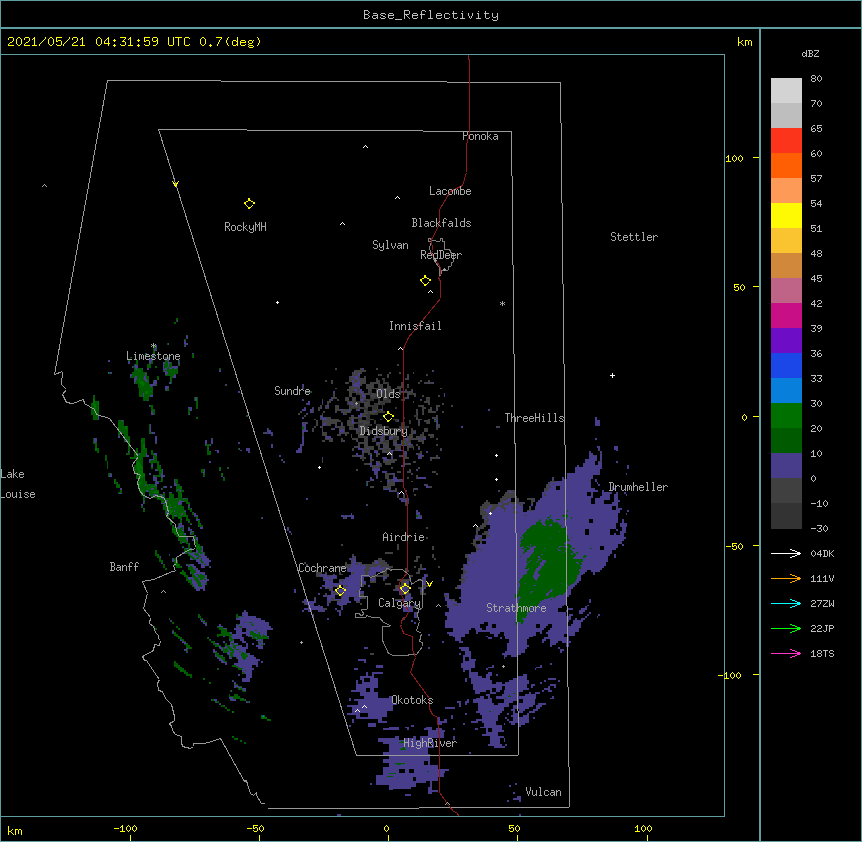Click the cyan 27ZW arrow in legend
The height and width of the screenshot is (842, 862).
point(786,603)
